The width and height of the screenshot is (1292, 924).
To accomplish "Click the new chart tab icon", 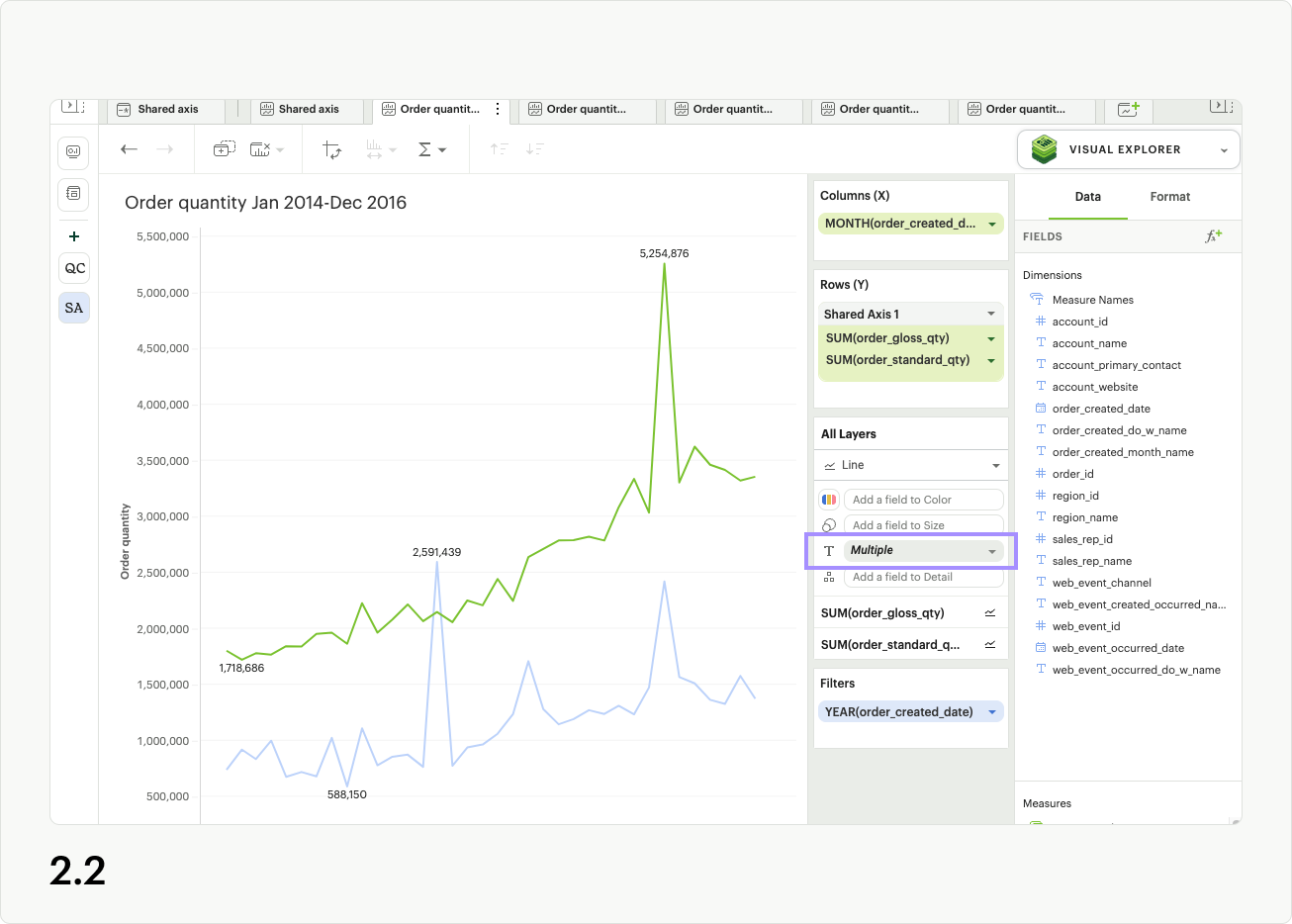I will [x=1128, y=109].
